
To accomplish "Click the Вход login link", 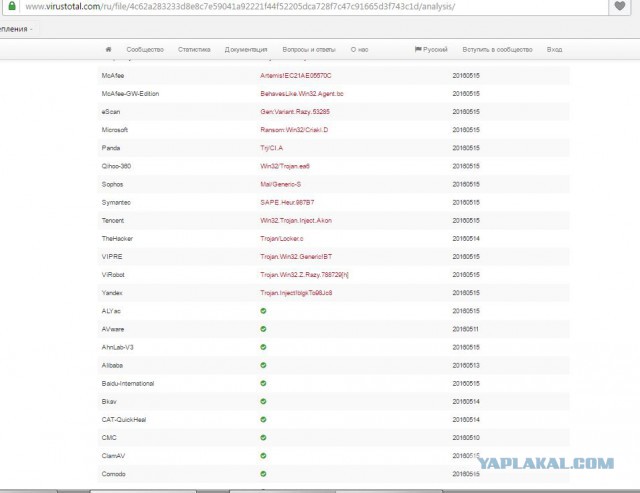I will (554, 49).
